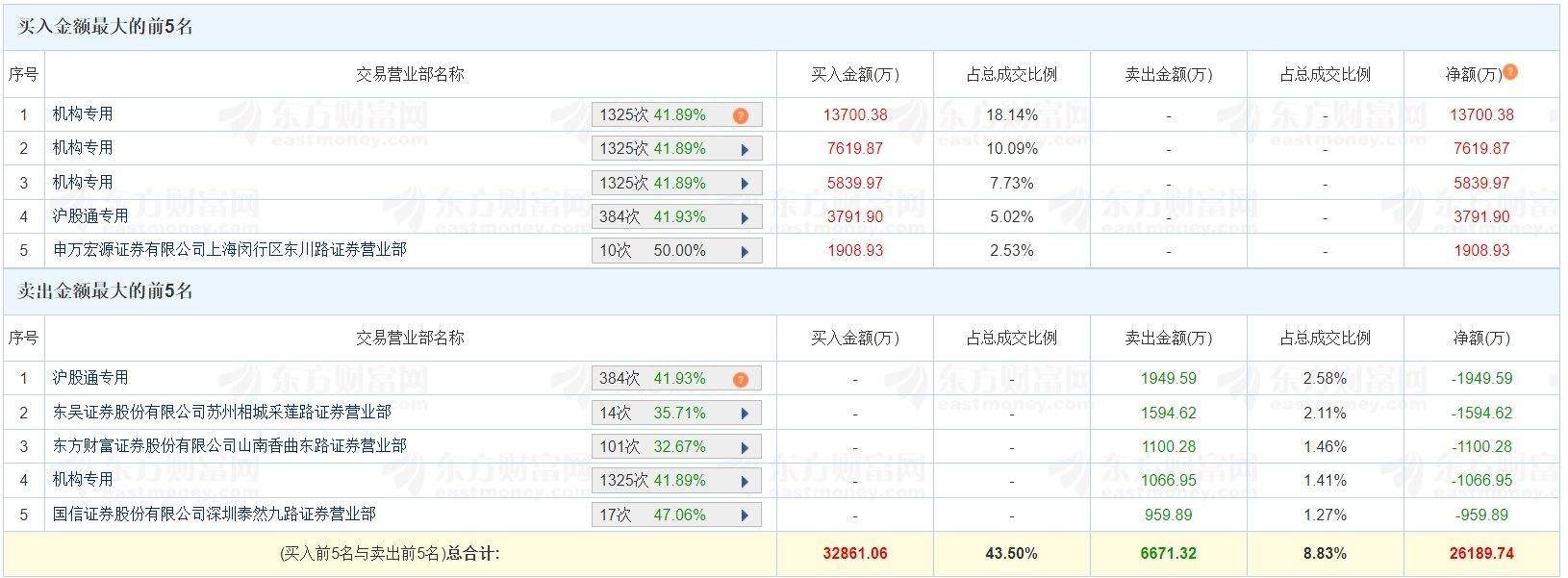This screenshot has width=1568, height=578.
Task: Open 国信证券深圳泰然九路证券营业部 link
Action: [x=214, y=515]
